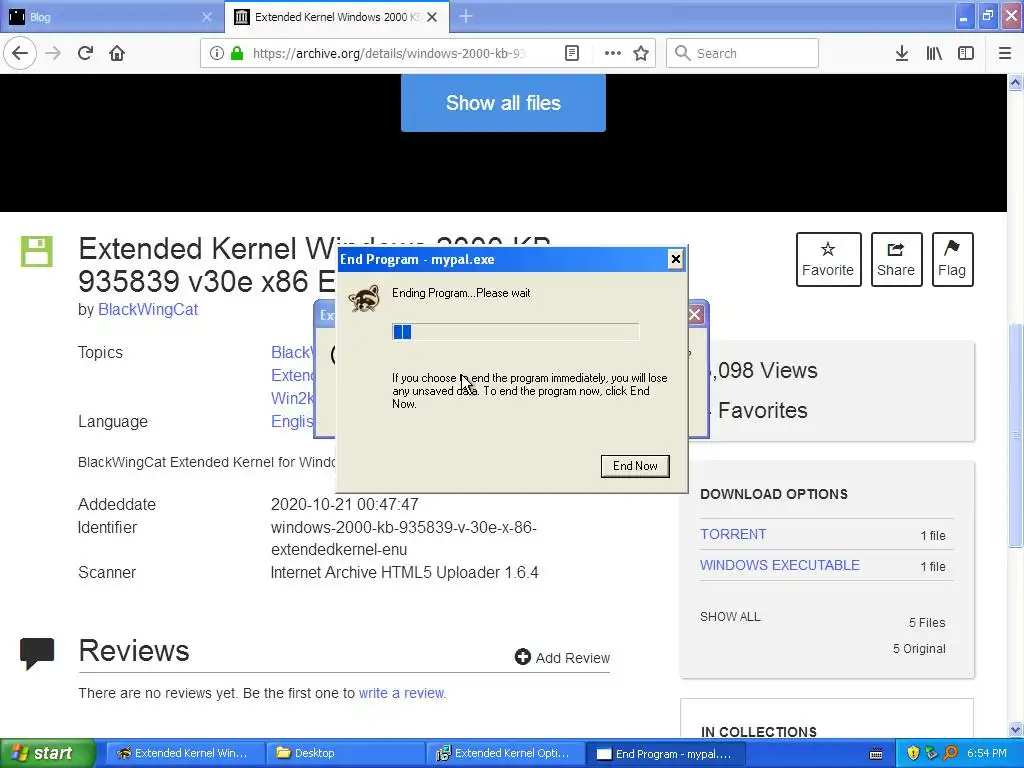This screenshot has height=768, width=1024.
Task: Click the on-screen keyboard icon in the taskbar
Action: click(876, 754)
